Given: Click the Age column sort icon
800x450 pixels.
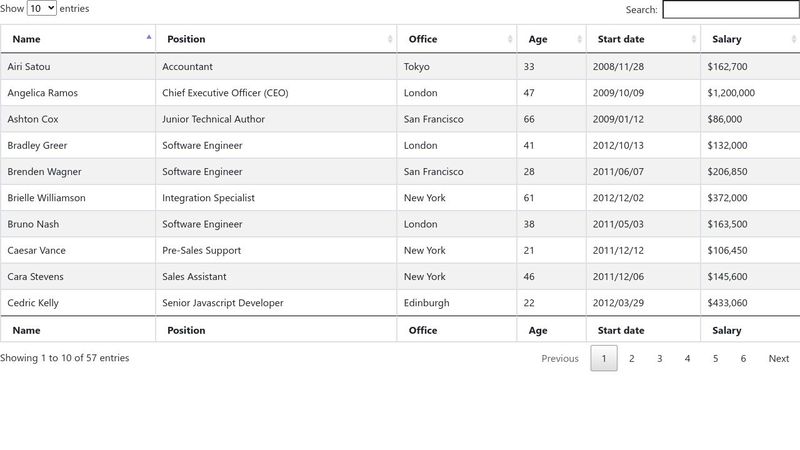Looking at the screenshot, I should click(x=579, y=39).
